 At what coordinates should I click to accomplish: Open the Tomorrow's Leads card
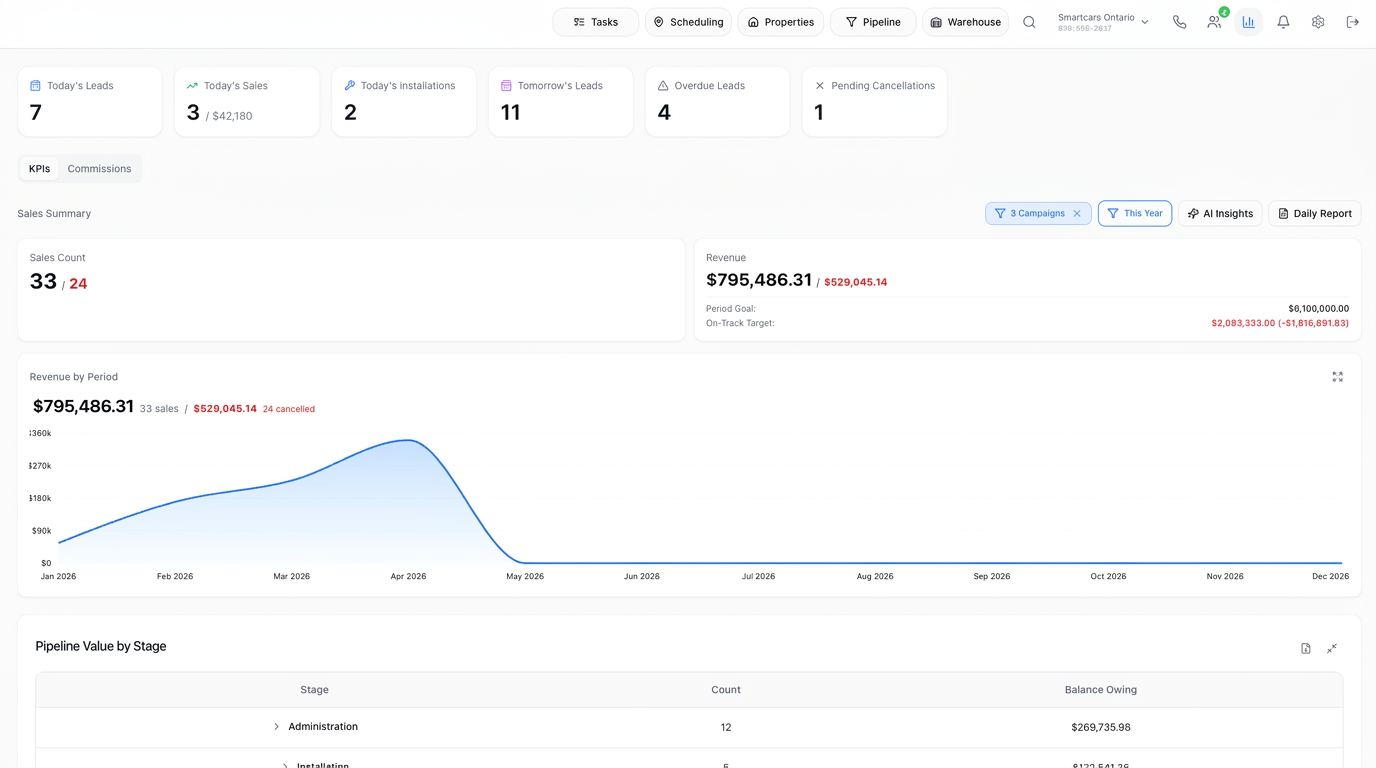(x=561, y=102)
